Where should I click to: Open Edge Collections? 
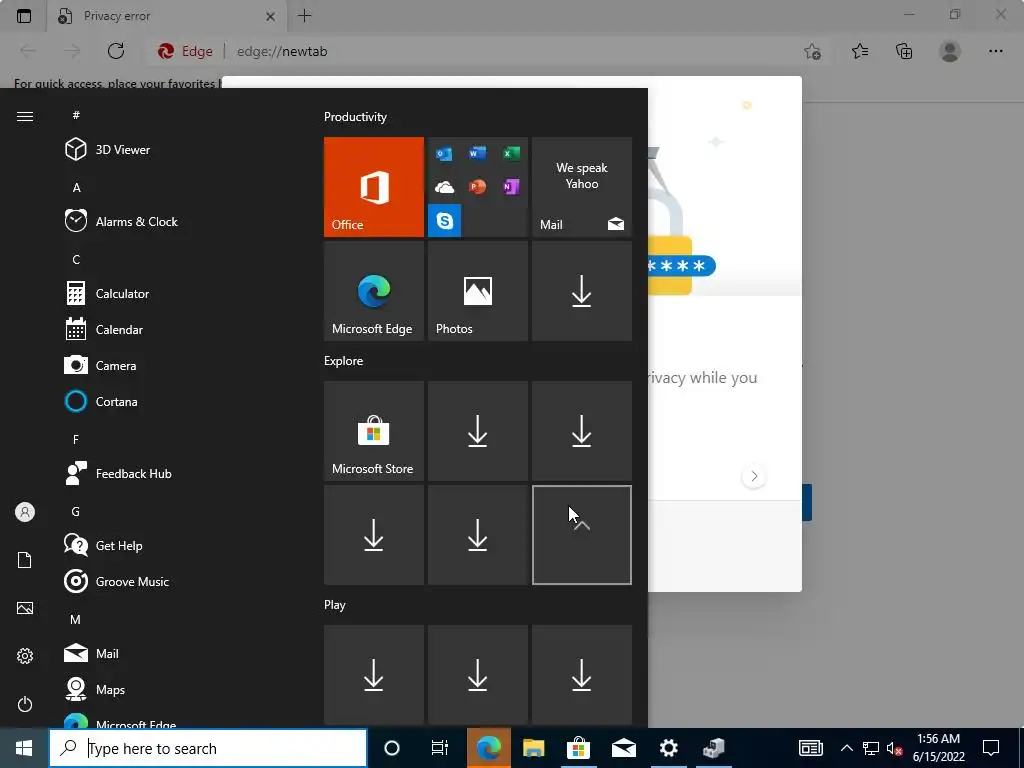coord(904,51)
